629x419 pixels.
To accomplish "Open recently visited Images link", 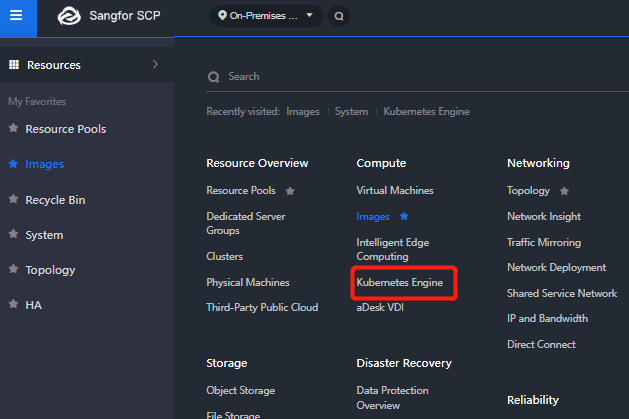I will 303,111.
